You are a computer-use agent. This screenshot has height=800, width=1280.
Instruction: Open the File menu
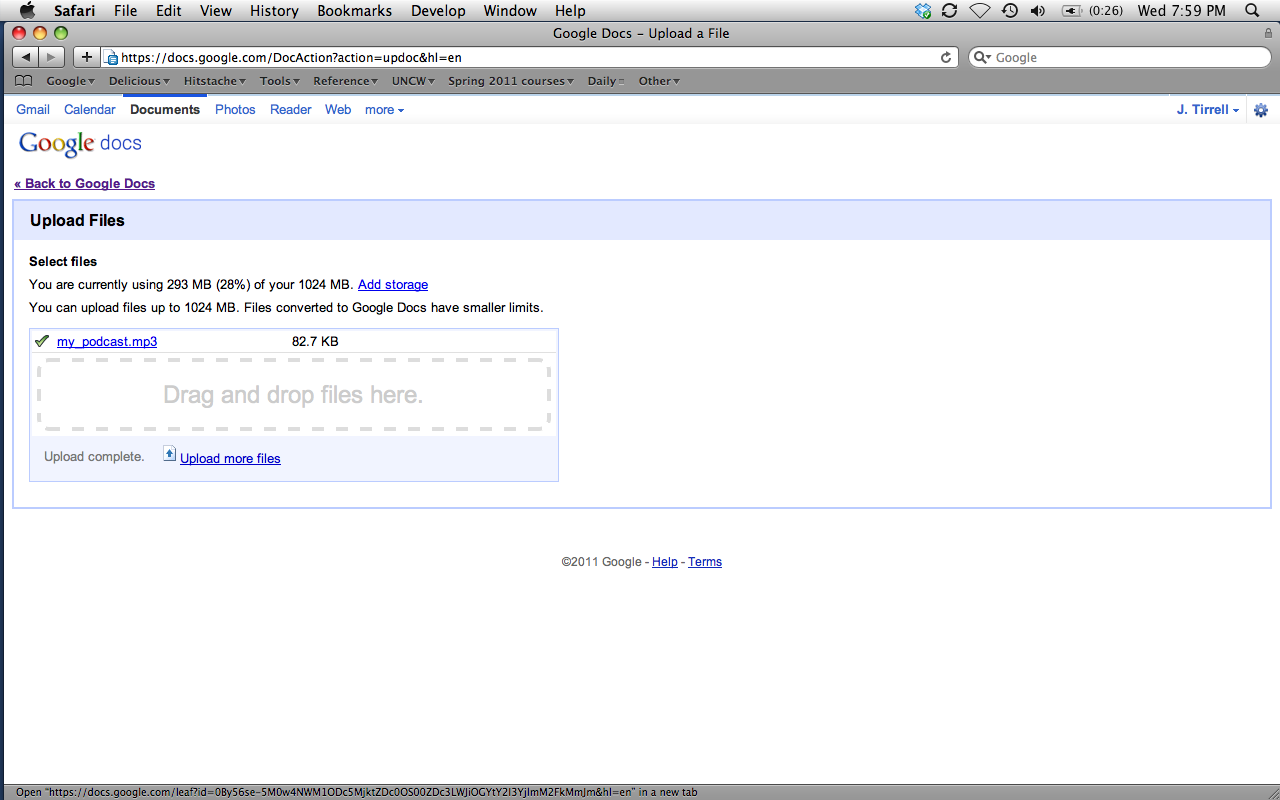click(x=126, y=11)
